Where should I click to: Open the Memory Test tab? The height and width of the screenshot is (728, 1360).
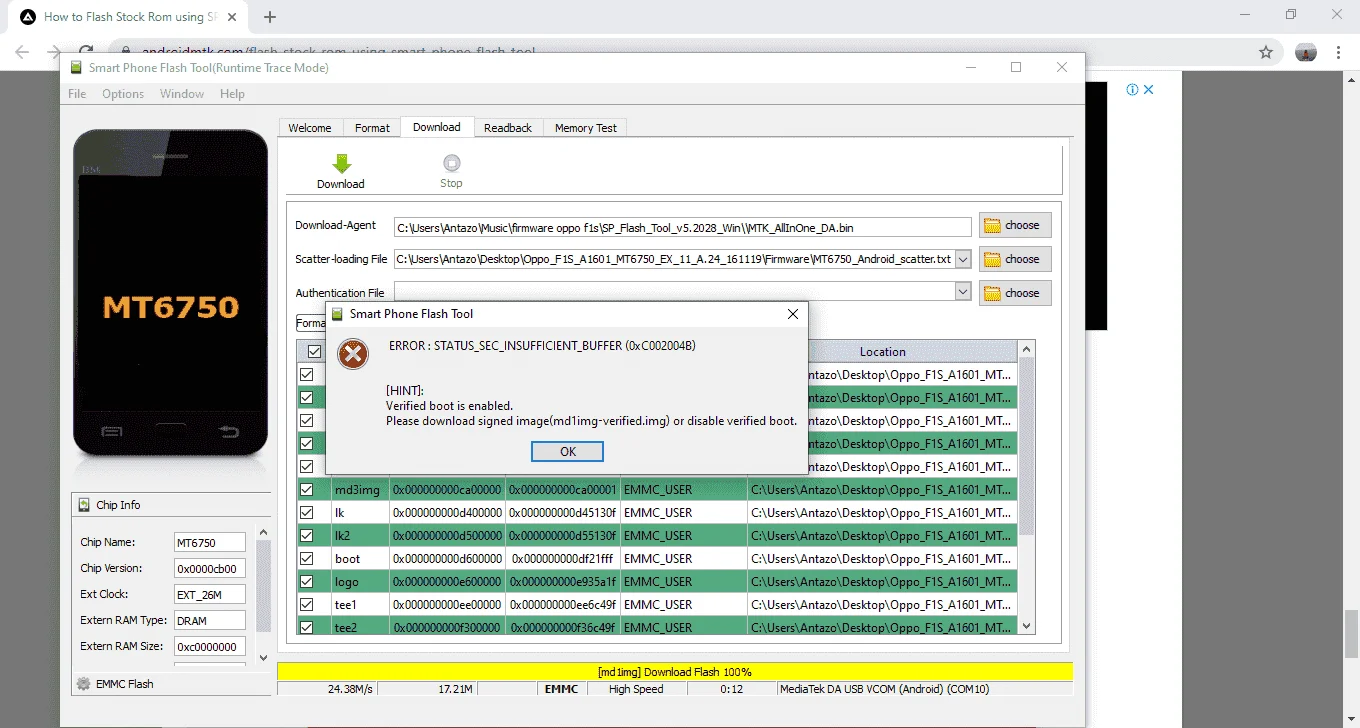586,128
